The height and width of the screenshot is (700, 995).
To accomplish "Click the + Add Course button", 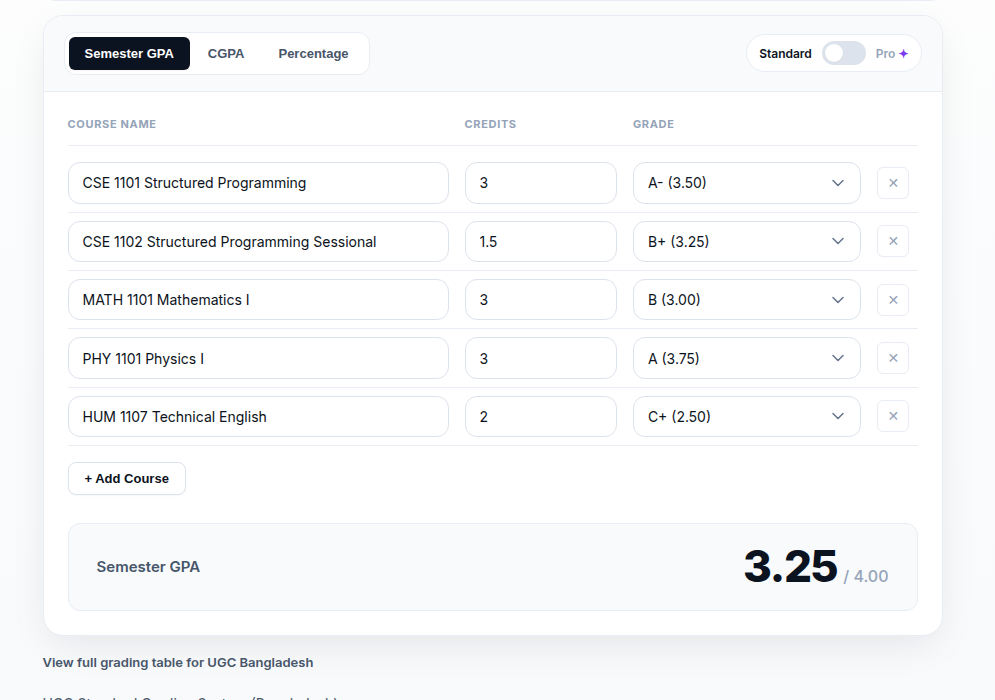I will tap(127, 479).
